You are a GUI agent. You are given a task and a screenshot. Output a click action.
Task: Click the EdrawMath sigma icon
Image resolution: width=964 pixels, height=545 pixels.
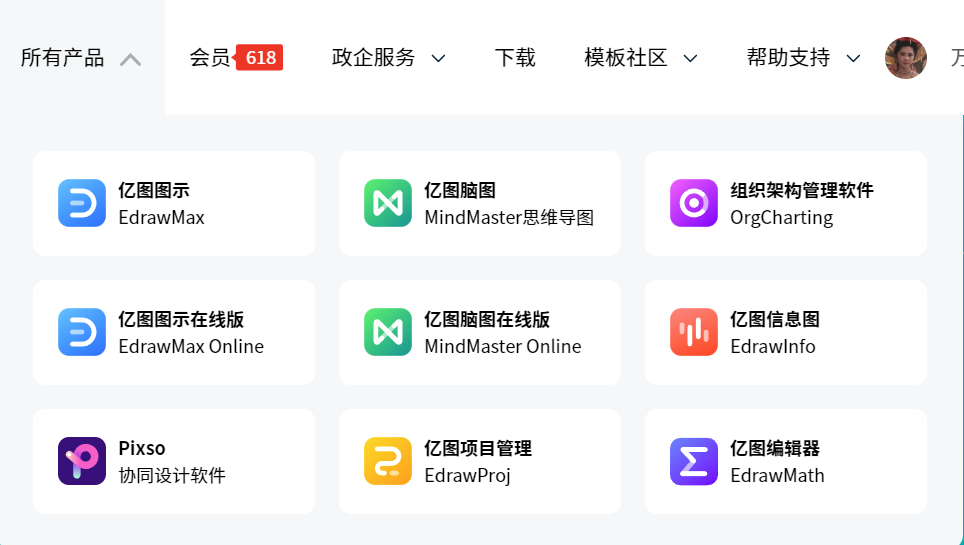tap(694, 461)
